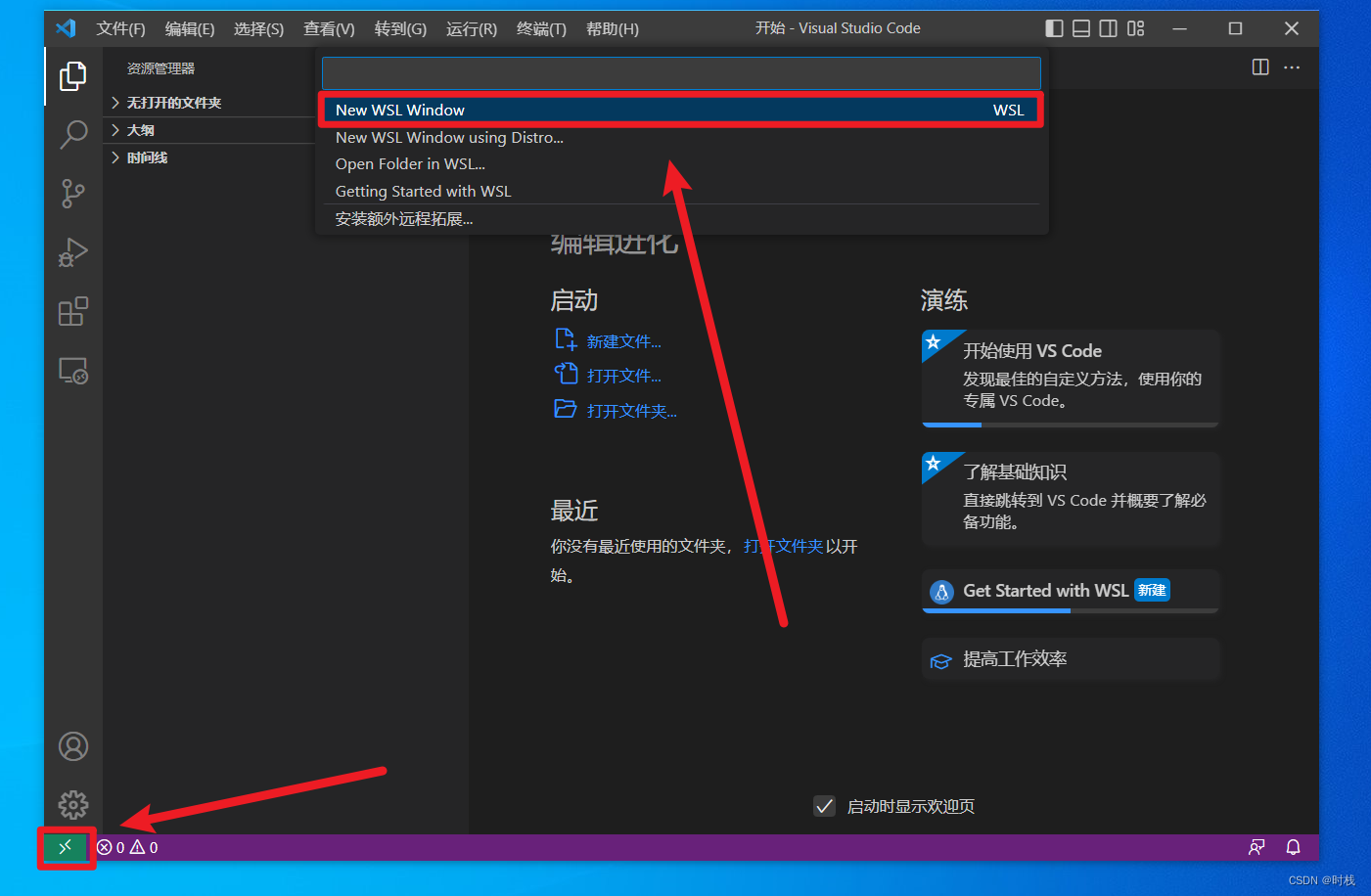Open the Get Started with WSL card
Viewport: 1371px width, 896px height.
(x=1071, y=591)
